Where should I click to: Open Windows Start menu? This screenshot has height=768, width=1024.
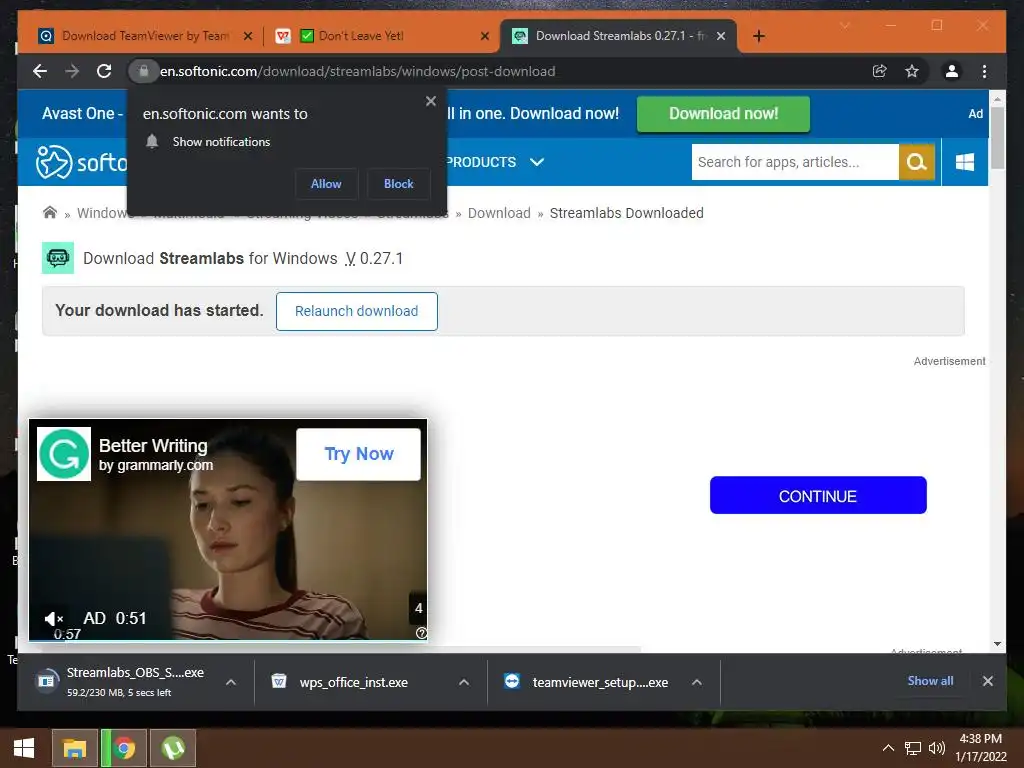tap(24, 748)
